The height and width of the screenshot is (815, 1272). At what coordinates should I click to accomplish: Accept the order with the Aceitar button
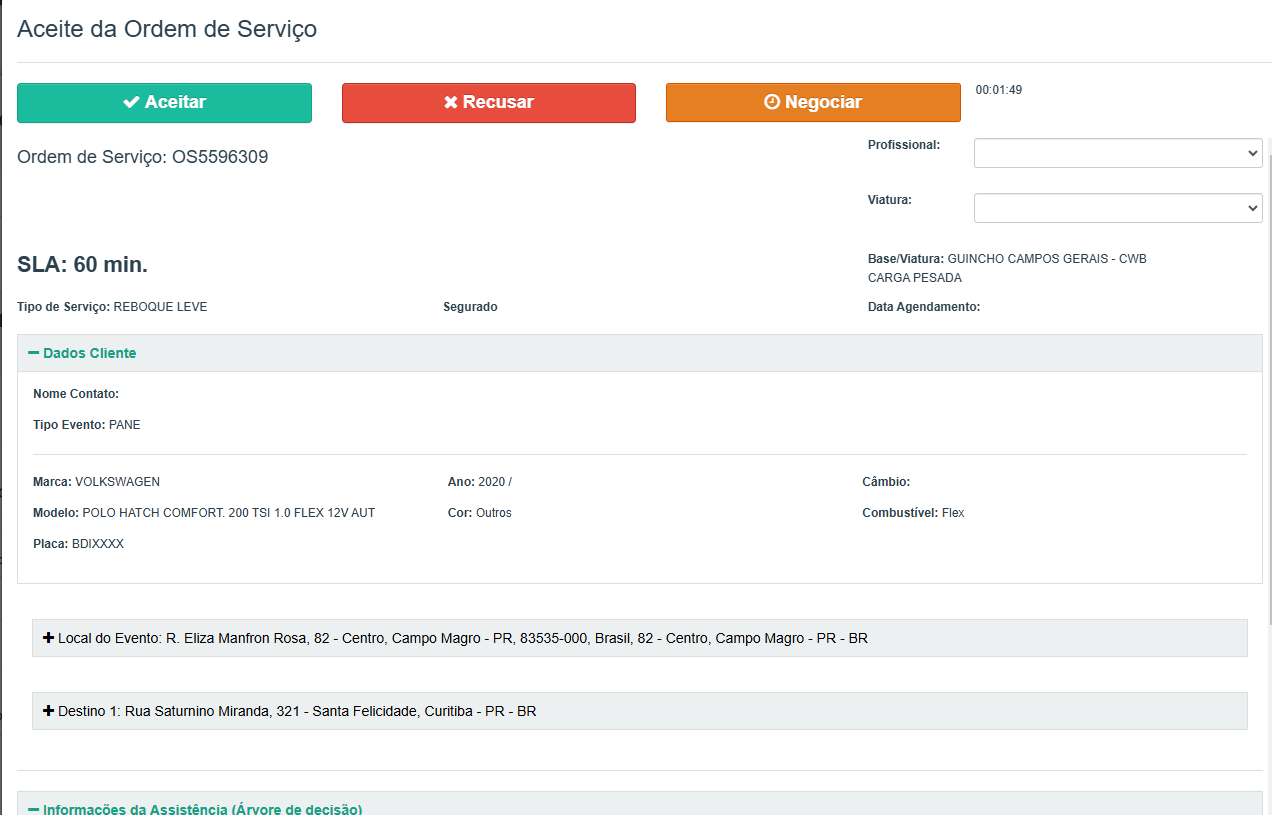point(164,102)
